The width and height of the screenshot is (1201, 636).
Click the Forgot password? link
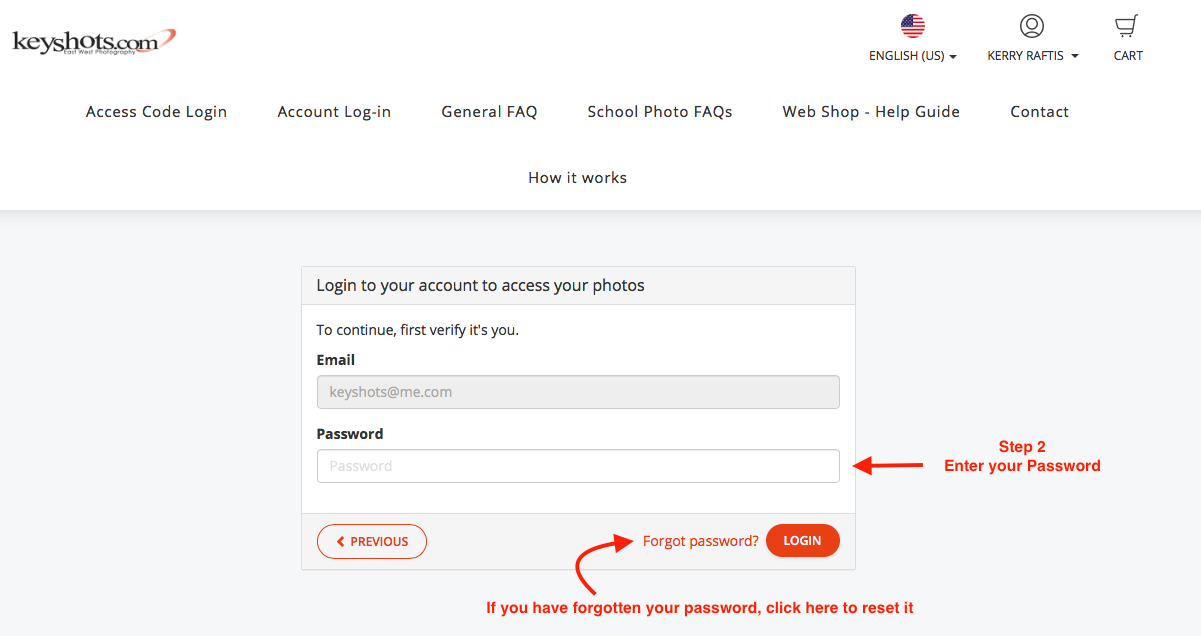click(700, 541)
